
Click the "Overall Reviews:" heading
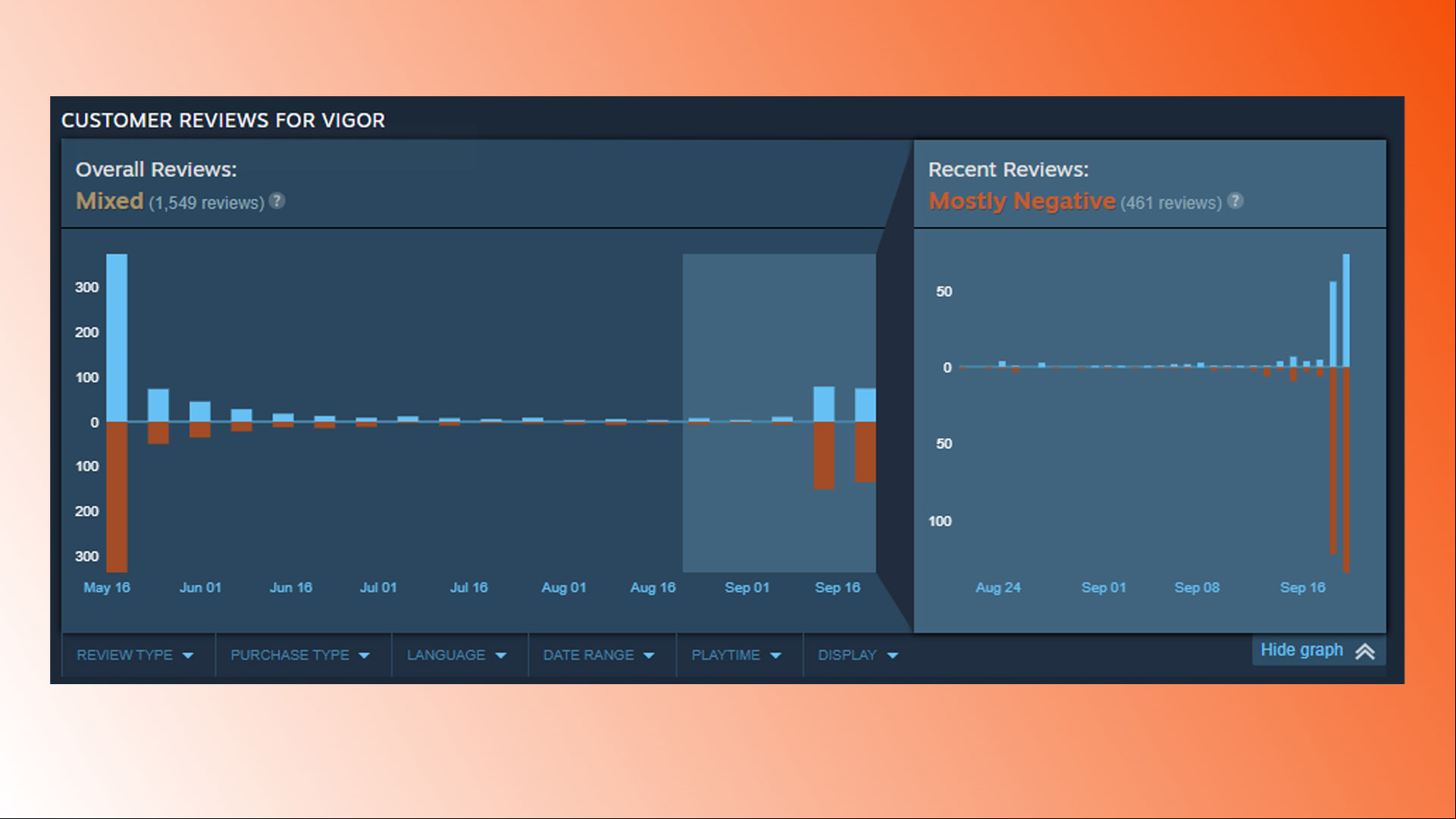pyautogui.click(x=156, y=170)
